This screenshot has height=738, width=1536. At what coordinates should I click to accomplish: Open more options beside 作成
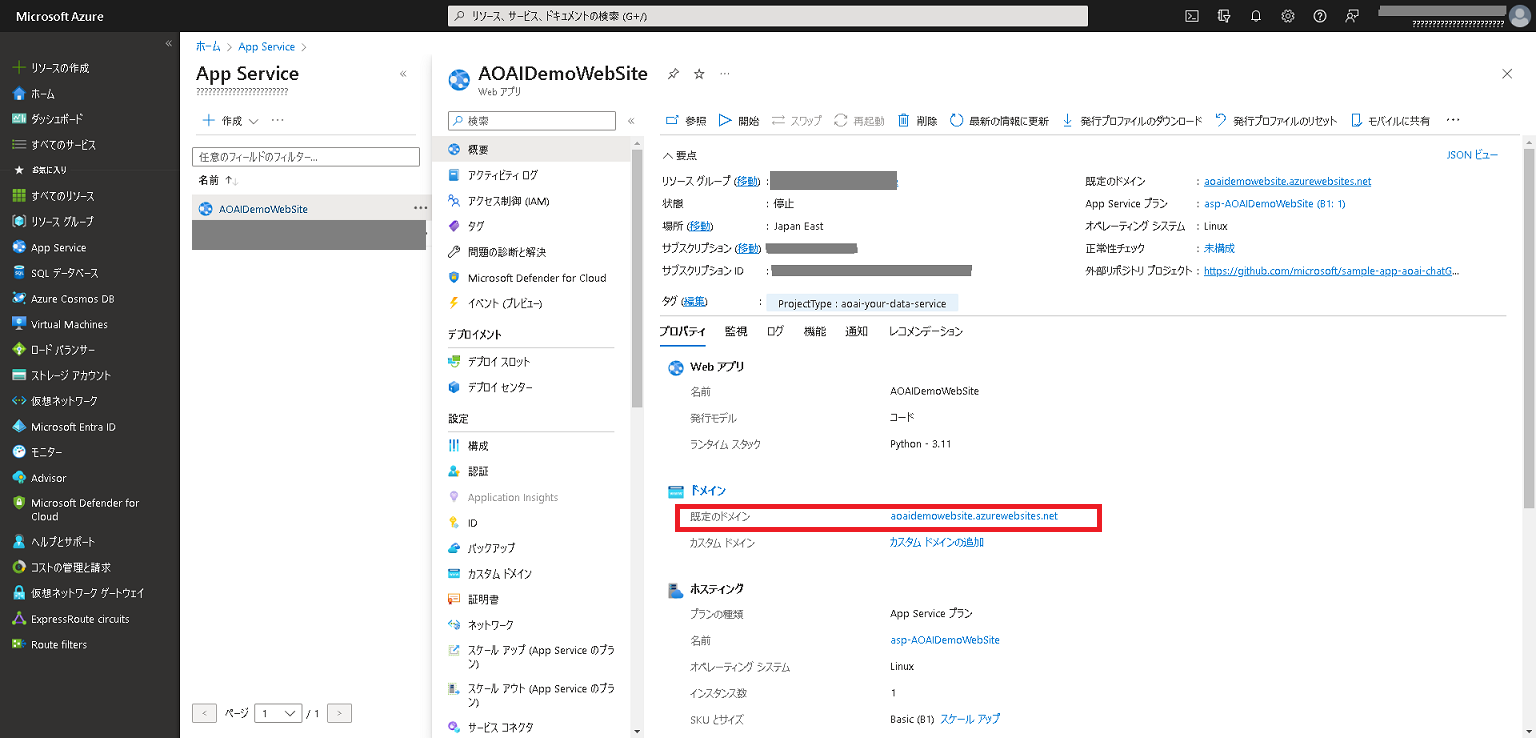pyautogui.click(x=278, y=121)
